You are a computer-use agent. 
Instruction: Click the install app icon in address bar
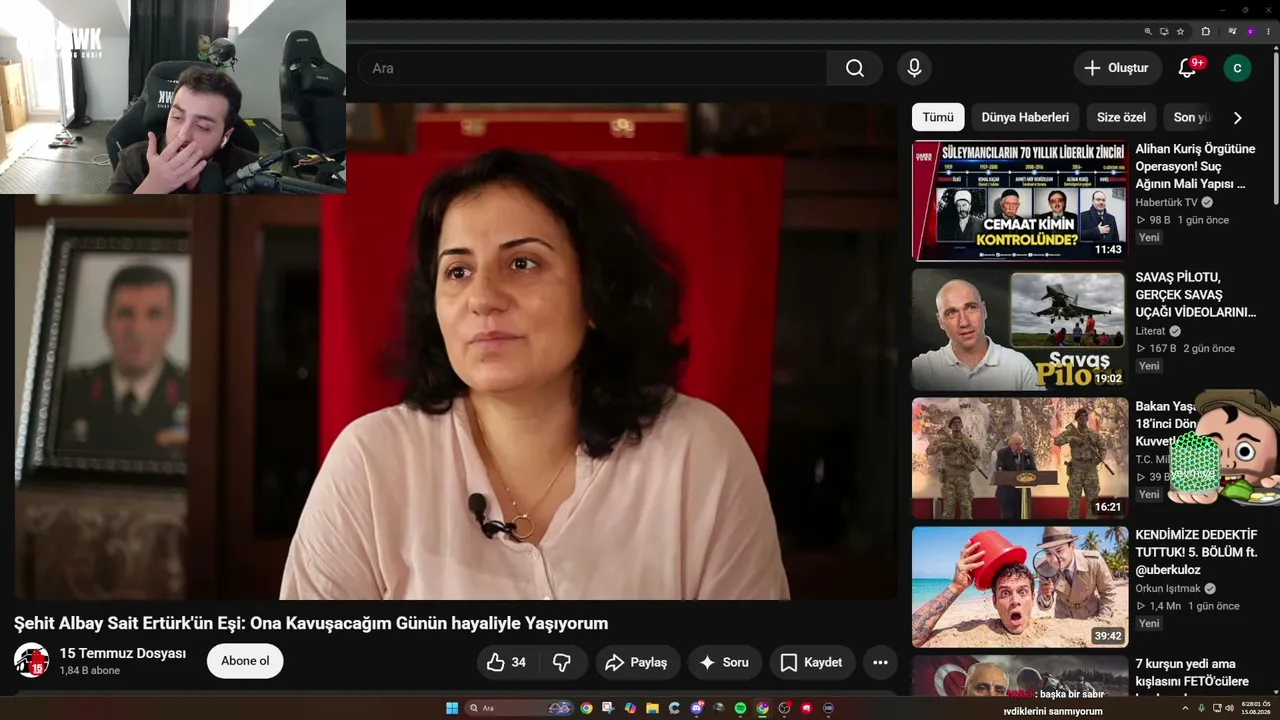(x=1164, y=32)
